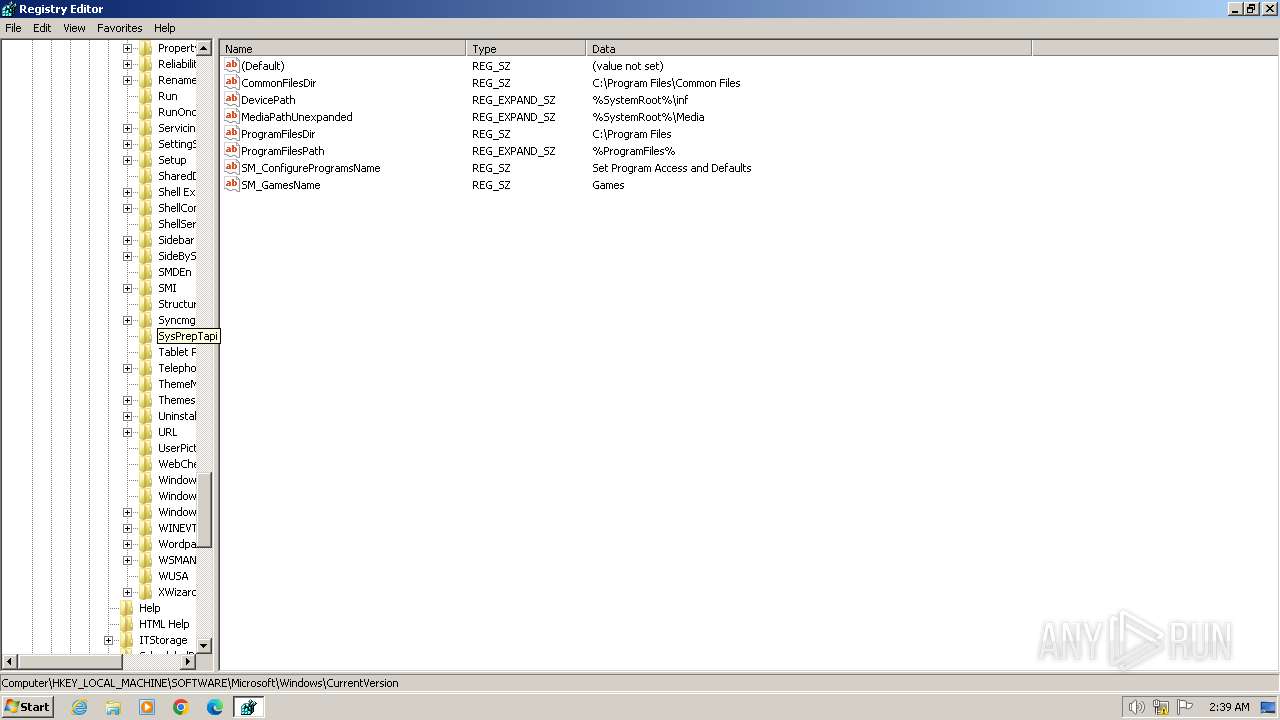
Task: Select the WebChe tree key
Action: 177,464
